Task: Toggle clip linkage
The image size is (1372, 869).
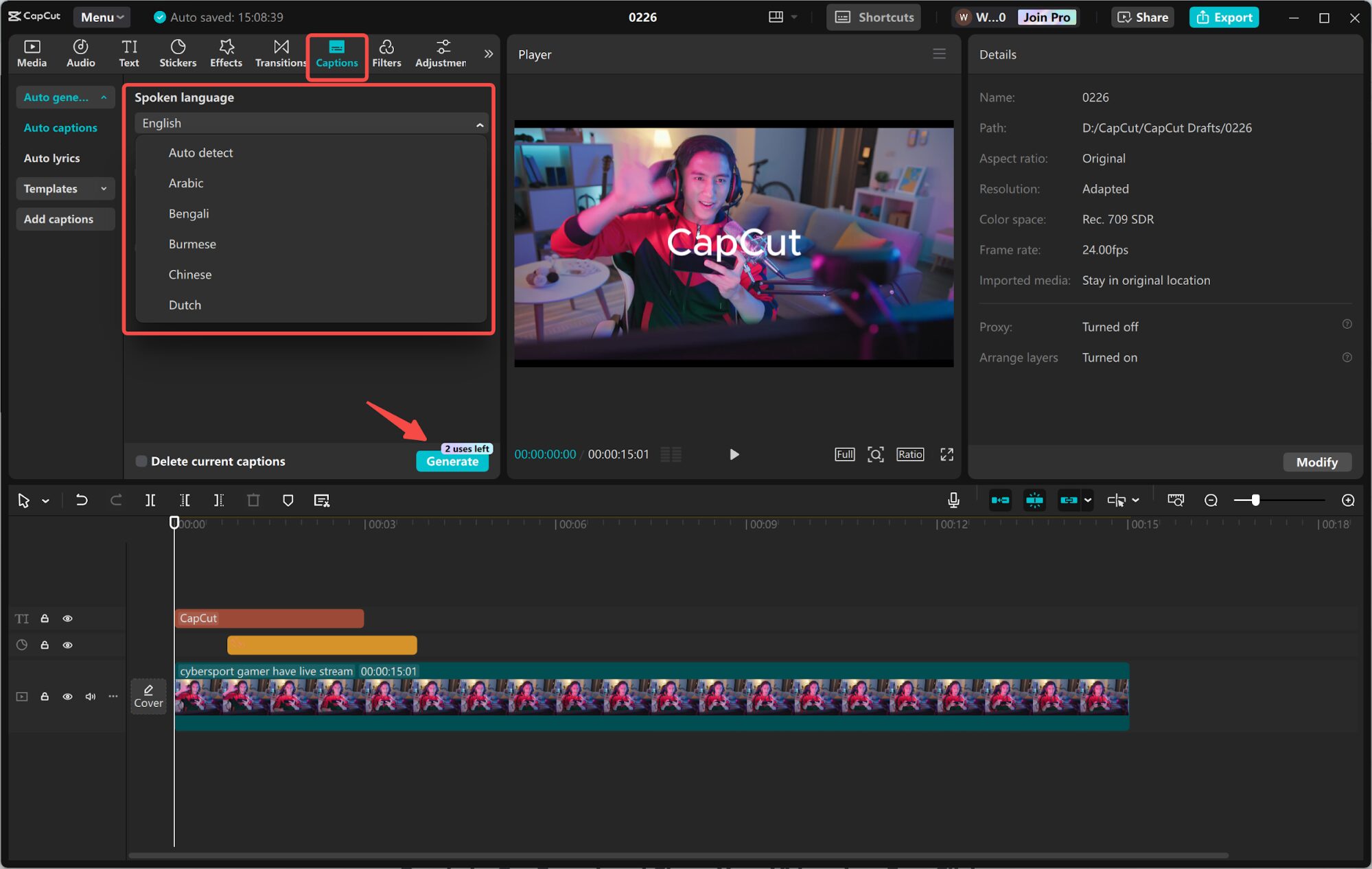Action: 1069,500
